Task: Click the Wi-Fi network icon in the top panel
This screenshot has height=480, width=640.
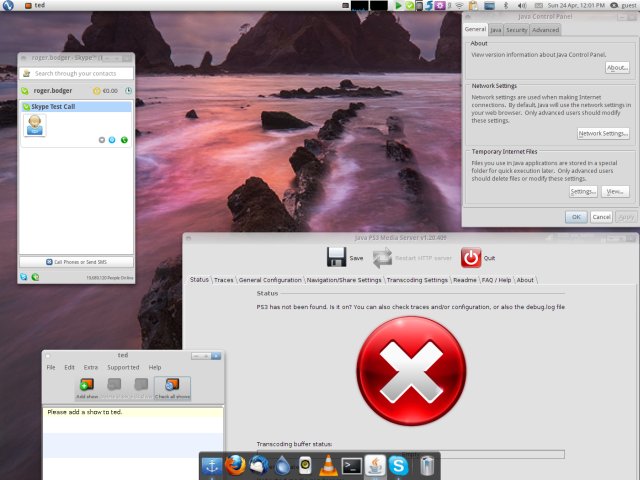Action: [460, 5]
